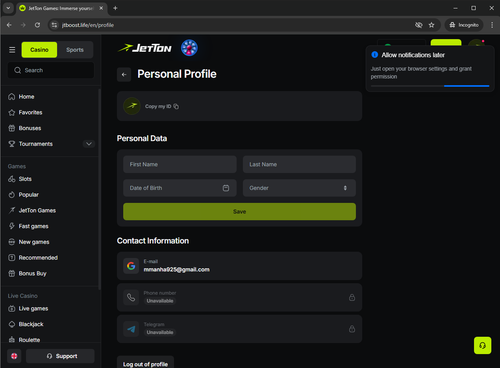Click the lock icon in Phone number row
Viewport: 500px width, 368px height.
point(352,297)
